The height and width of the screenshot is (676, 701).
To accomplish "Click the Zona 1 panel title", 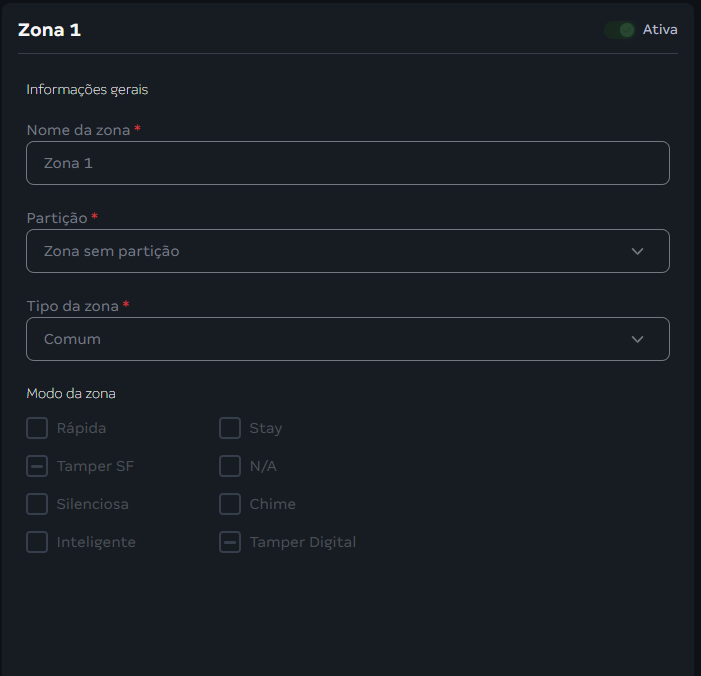I will [49, 30].
